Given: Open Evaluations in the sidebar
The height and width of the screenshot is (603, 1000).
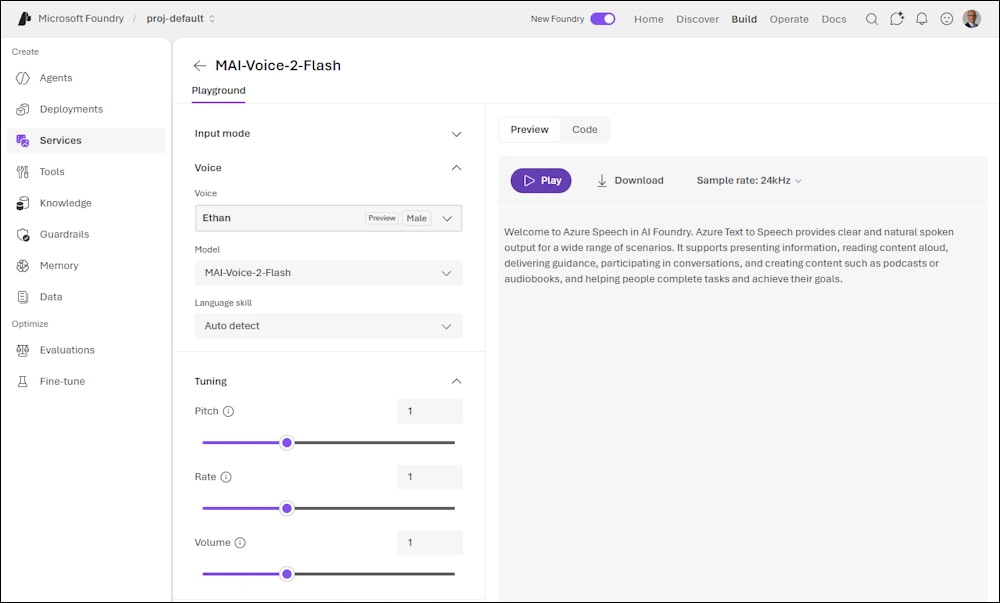Looking at the screenshot, I should (x=86, y=350).
